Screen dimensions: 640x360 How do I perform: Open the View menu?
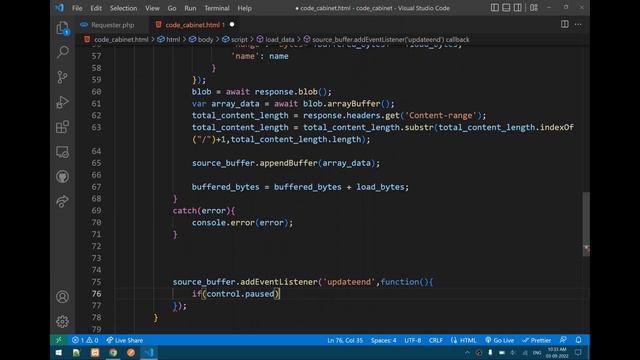[x=152, y=8]
